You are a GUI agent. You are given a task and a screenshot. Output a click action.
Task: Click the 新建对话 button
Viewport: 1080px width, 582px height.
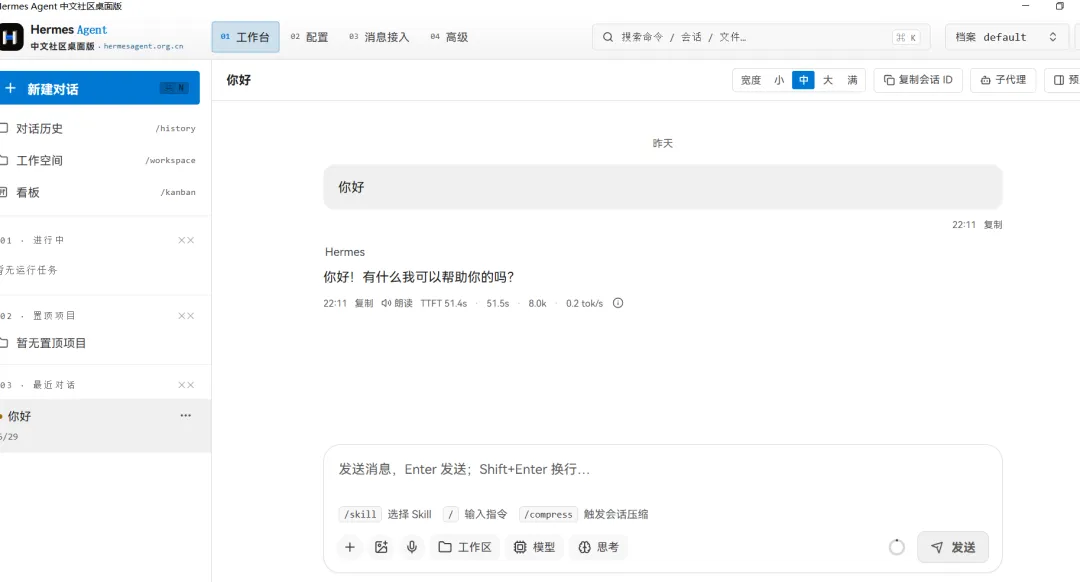[100, 88]
